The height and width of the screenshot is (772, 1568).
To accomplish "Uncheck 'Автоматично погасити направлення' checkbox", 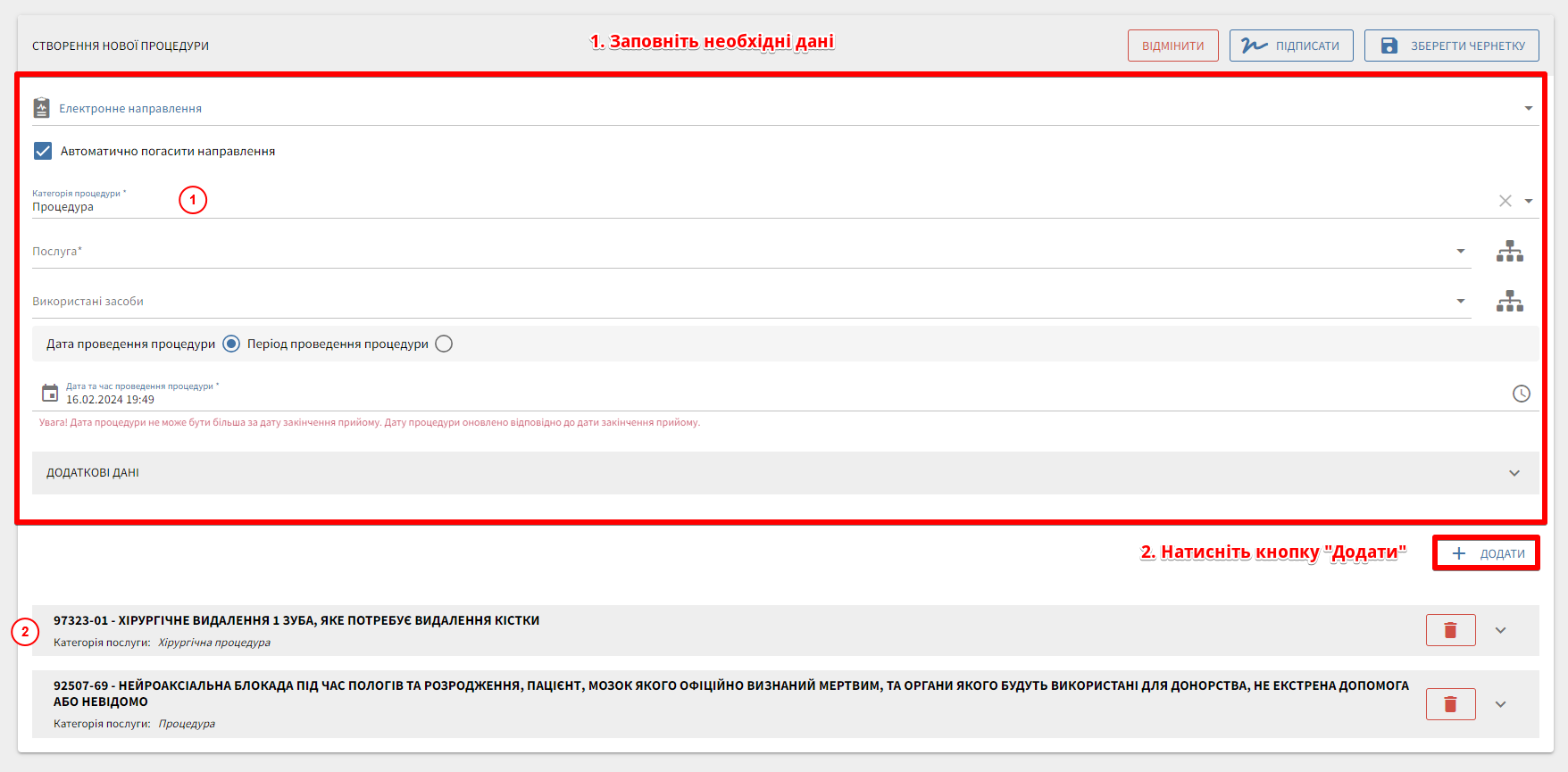I will [x=43, y=151].
